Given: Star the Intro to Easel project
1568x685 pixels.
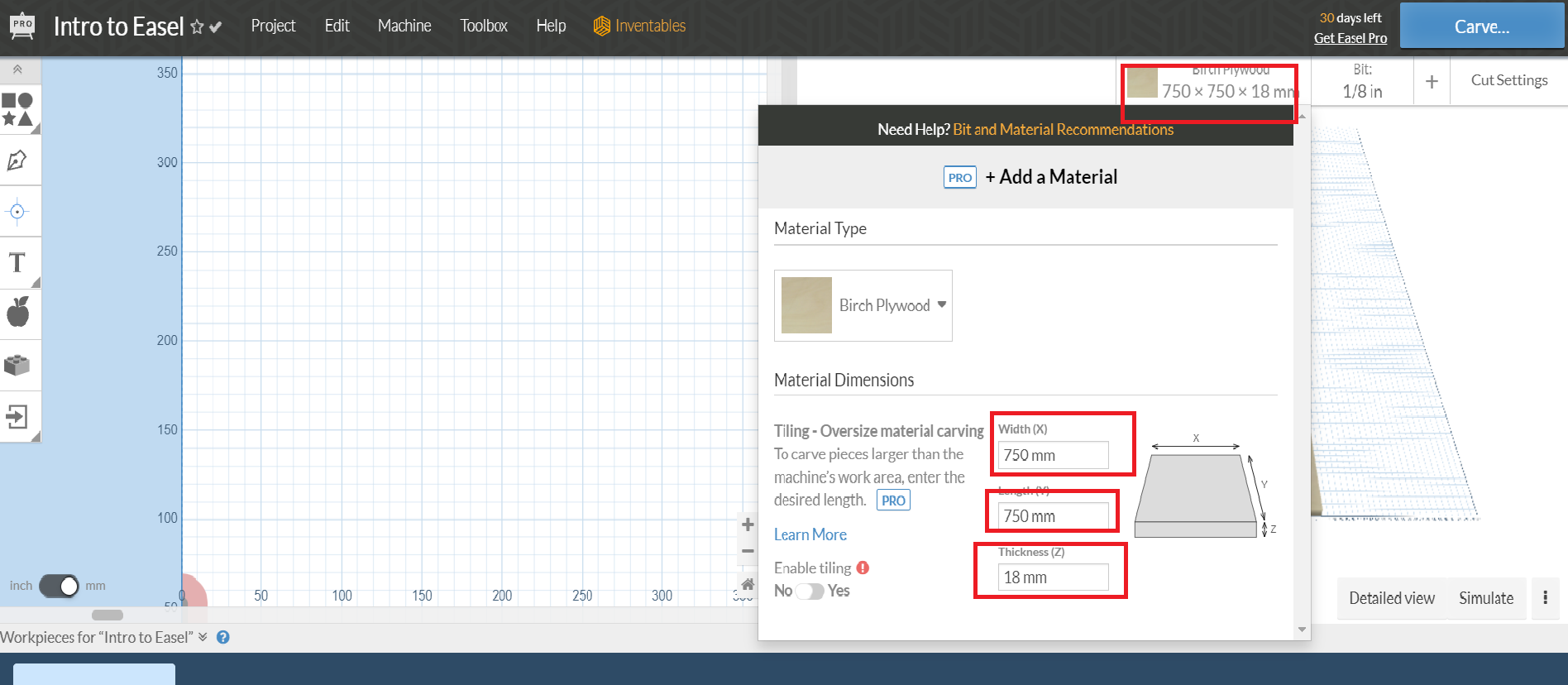Looking at the screenshot, I should [197, 27].
